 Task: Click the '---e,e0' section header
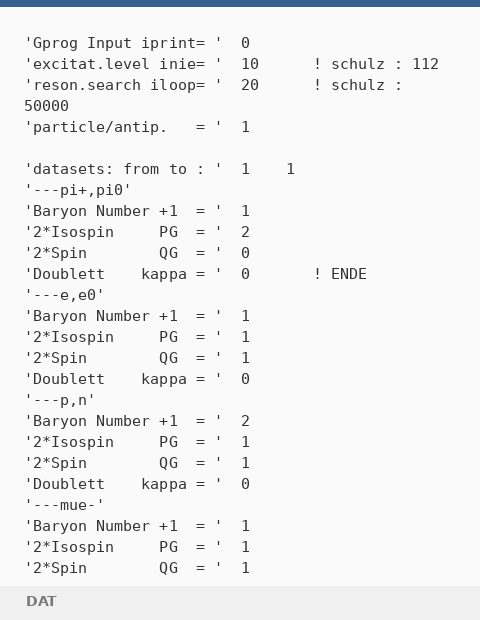[64, 295]
